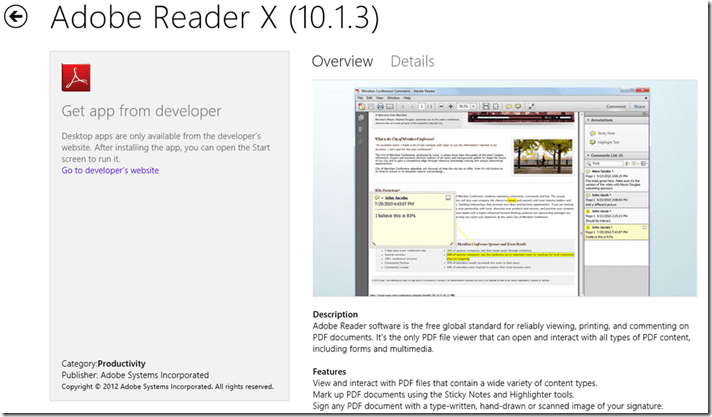712x417 pixels.
Task: Go back using the back arrow
Action: [17, 17]
